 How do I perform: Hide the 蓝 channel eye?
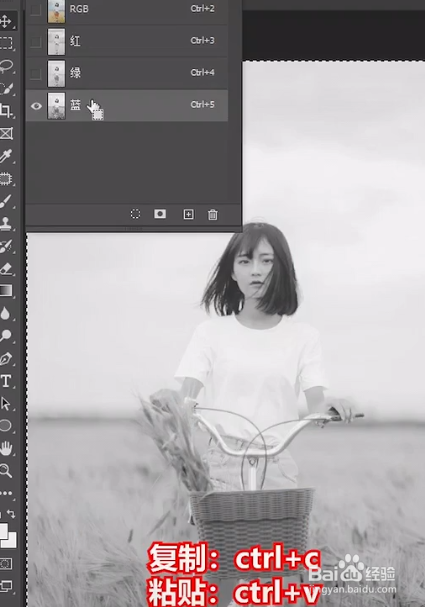tap(36, 106)
